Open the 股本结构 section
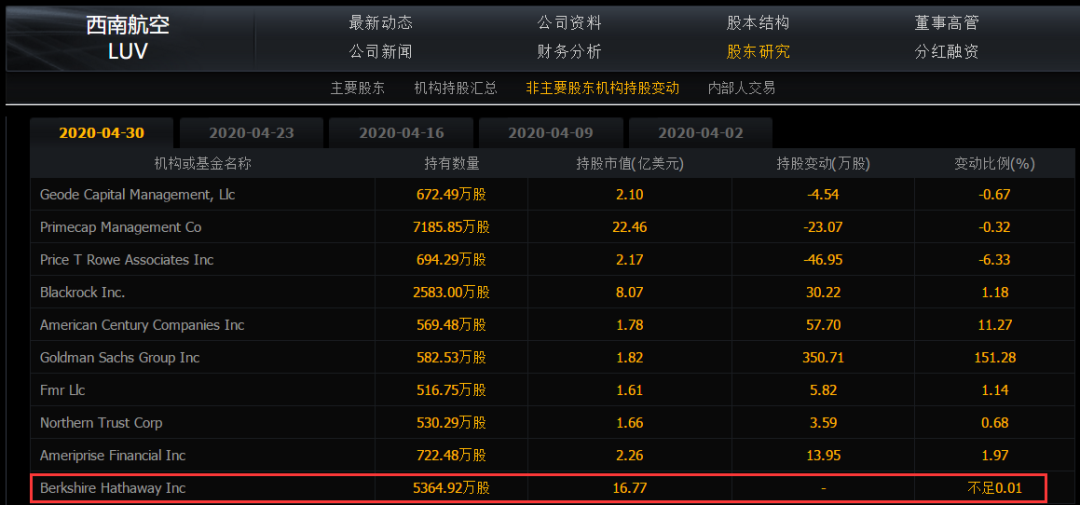 (x=758, y=23)
